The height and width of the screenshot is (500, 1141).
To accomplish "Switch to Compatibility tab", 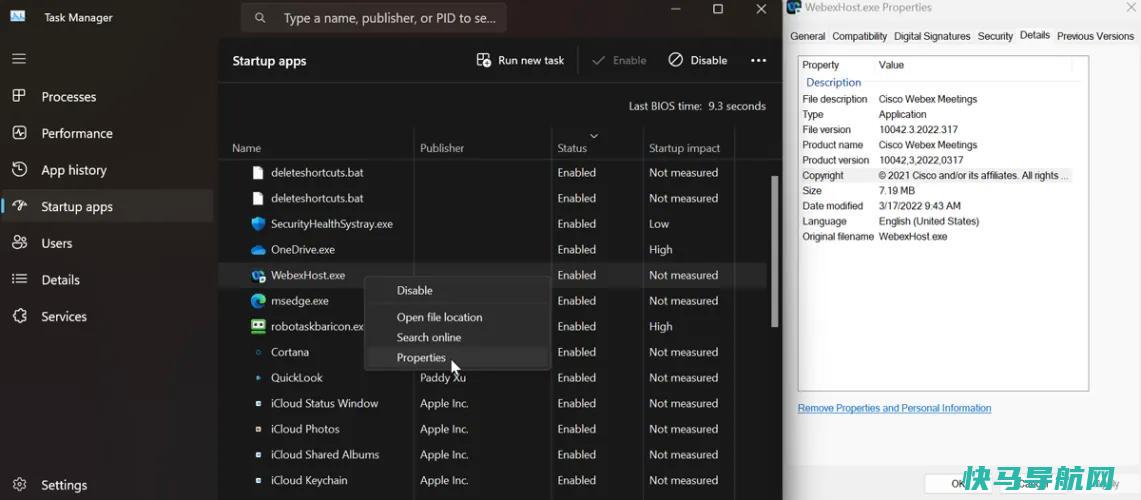I will pos(859,36).
